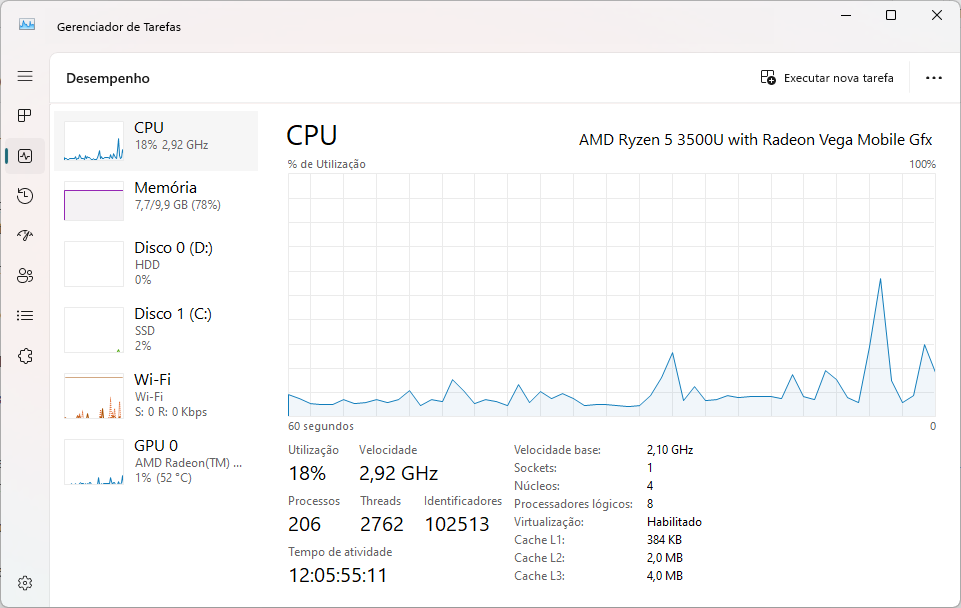Image resolution: width=961 pixels, height=608 pixels.
Task: Click the 60 segundos axis label
Action: pos(321,426)
